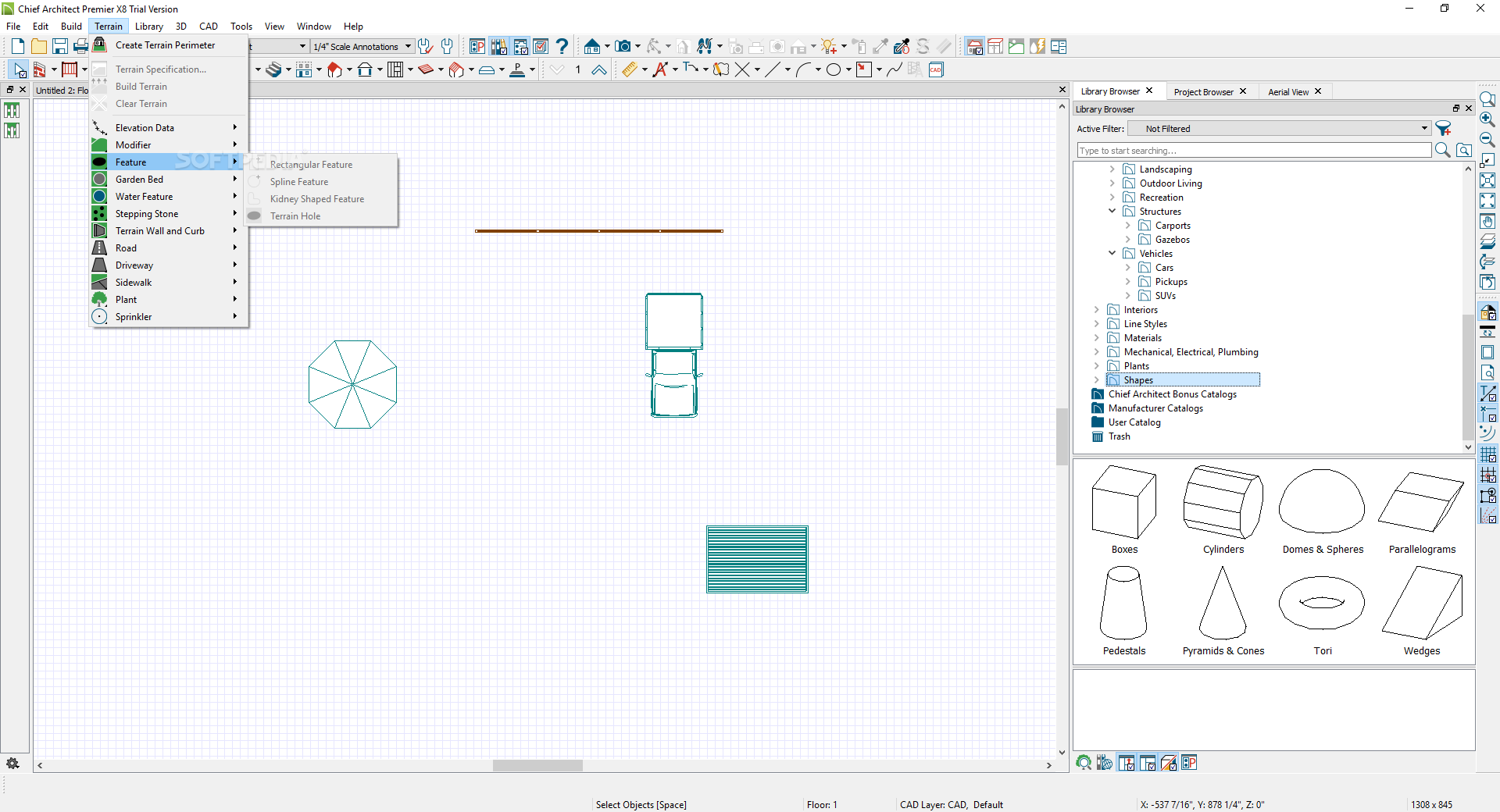Screen dimensions: 1500x812
Task: Click the CAD block red icon
Action: click(936, 70)
